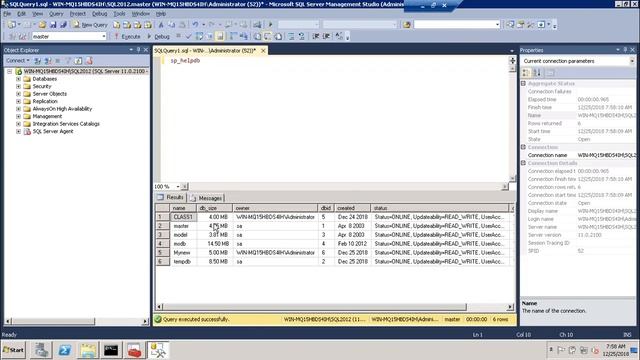The height and width of the screenshot is (360, 640).
Task: Click the Connection name property row
Action: click(x=578, y=155)
